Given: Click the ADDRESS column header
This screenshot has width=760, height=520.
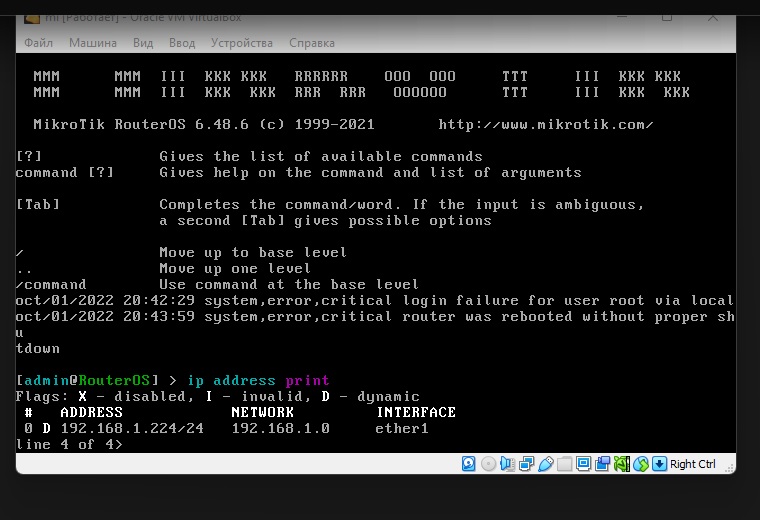Looking at the screenshot, I should [x=91, y=412].
